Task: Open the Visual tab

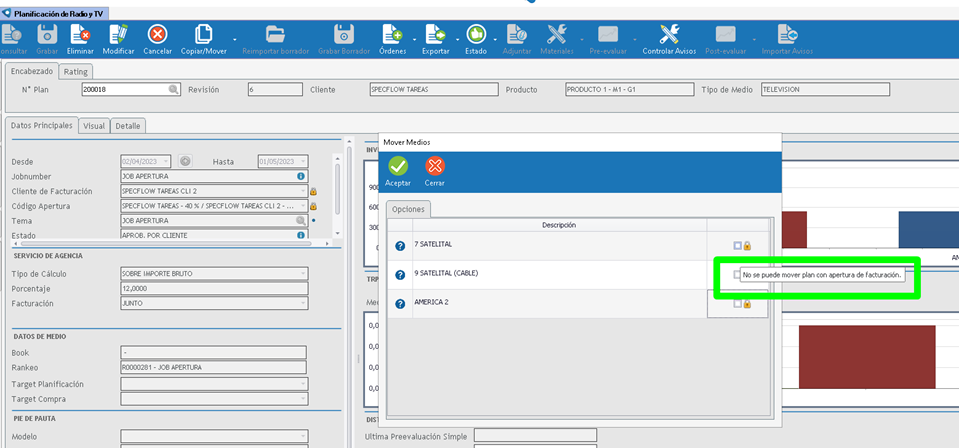Action: [94, 126]
